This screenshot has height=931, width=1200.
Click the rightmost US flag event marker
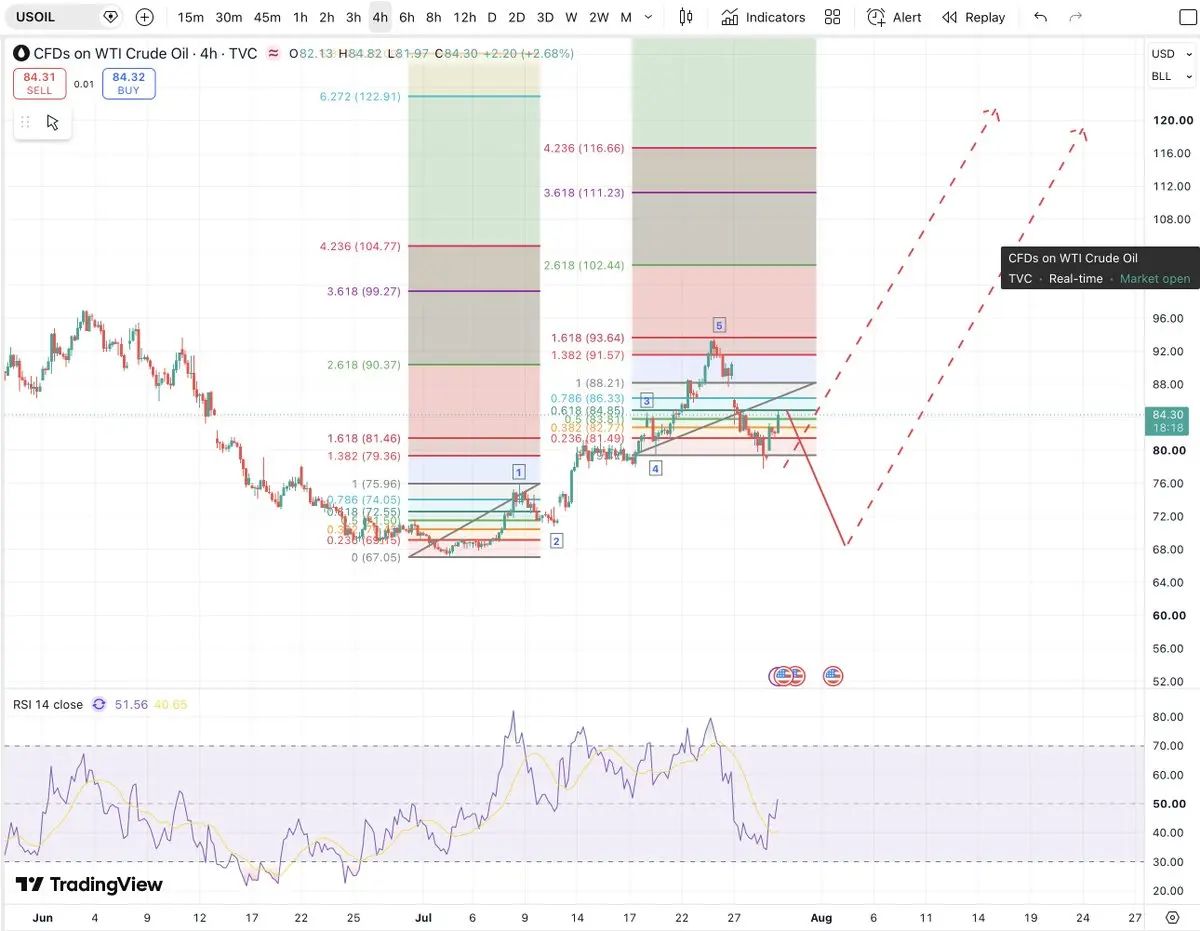[833, 676]
